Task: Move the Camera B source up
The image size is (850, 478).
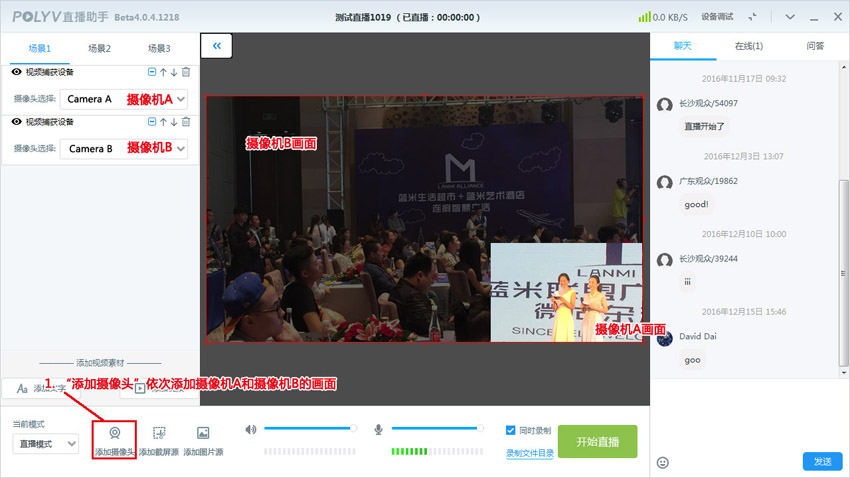Action: click(163, 122)
